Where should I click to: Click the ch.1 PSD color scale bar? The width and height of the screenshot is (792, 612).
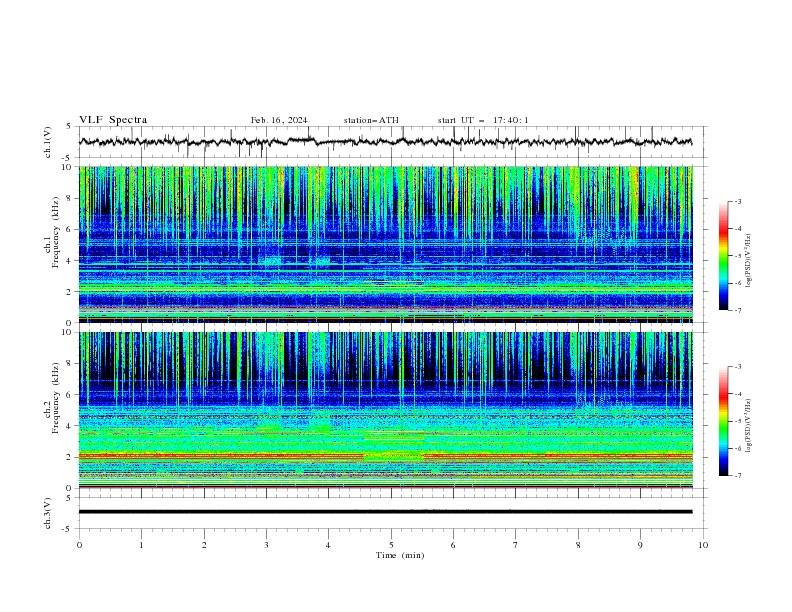click(x=723, y=256)
